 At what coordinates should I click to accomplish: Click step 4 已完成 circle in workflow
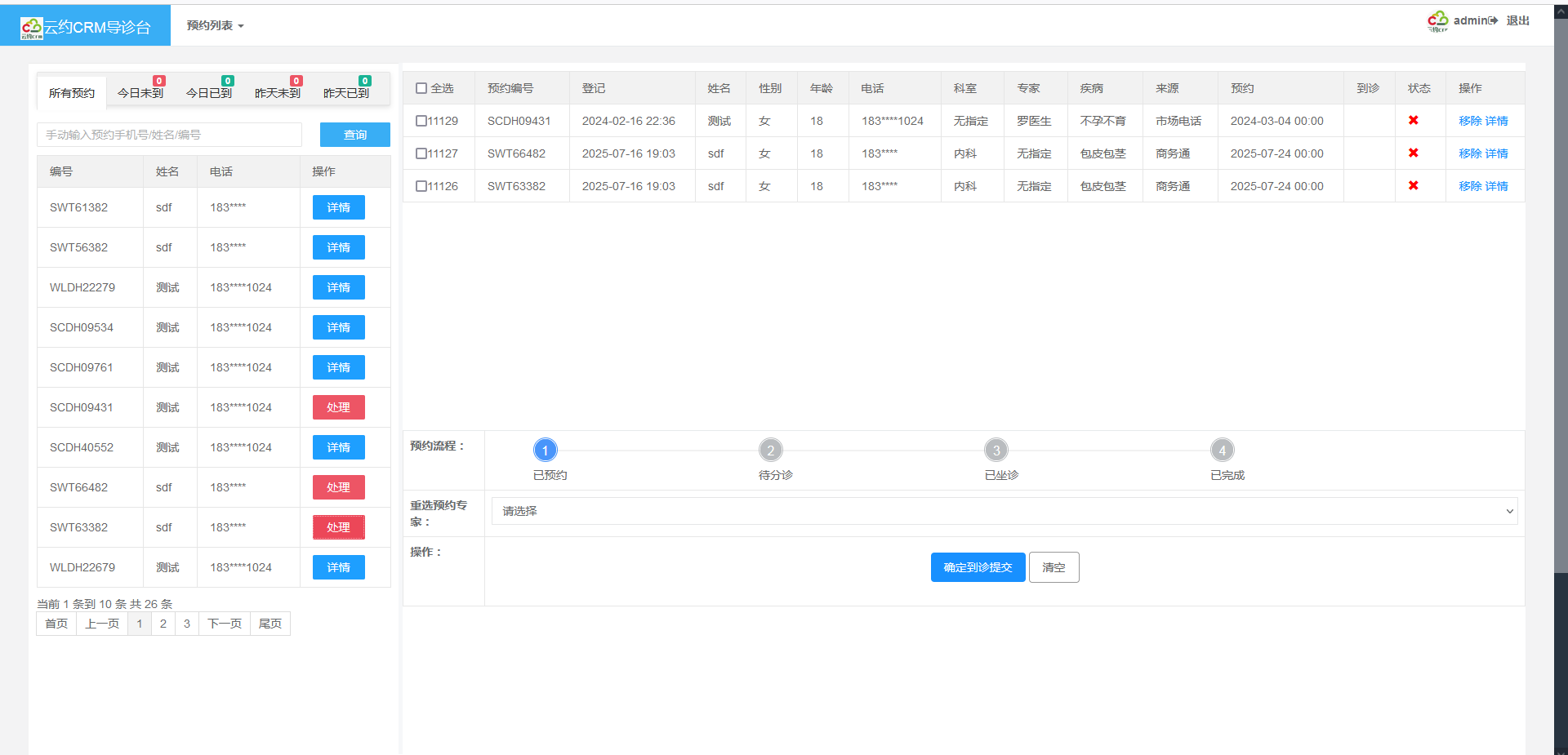coord(1222,451)
